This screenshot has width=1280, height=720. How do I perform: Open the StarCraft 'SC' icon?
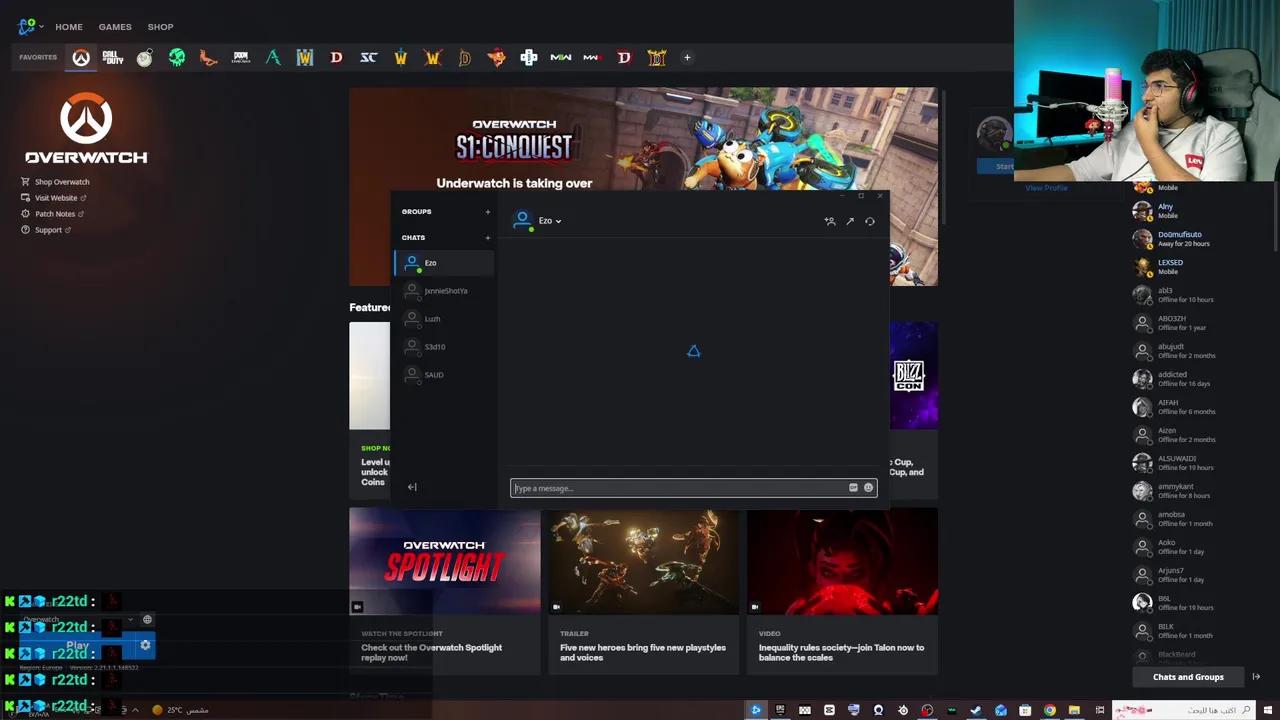coord(368,58)
